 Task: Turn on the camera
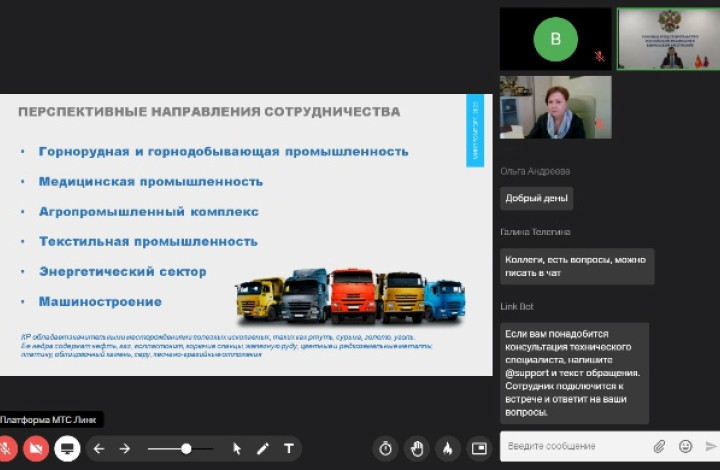[36, 449]
